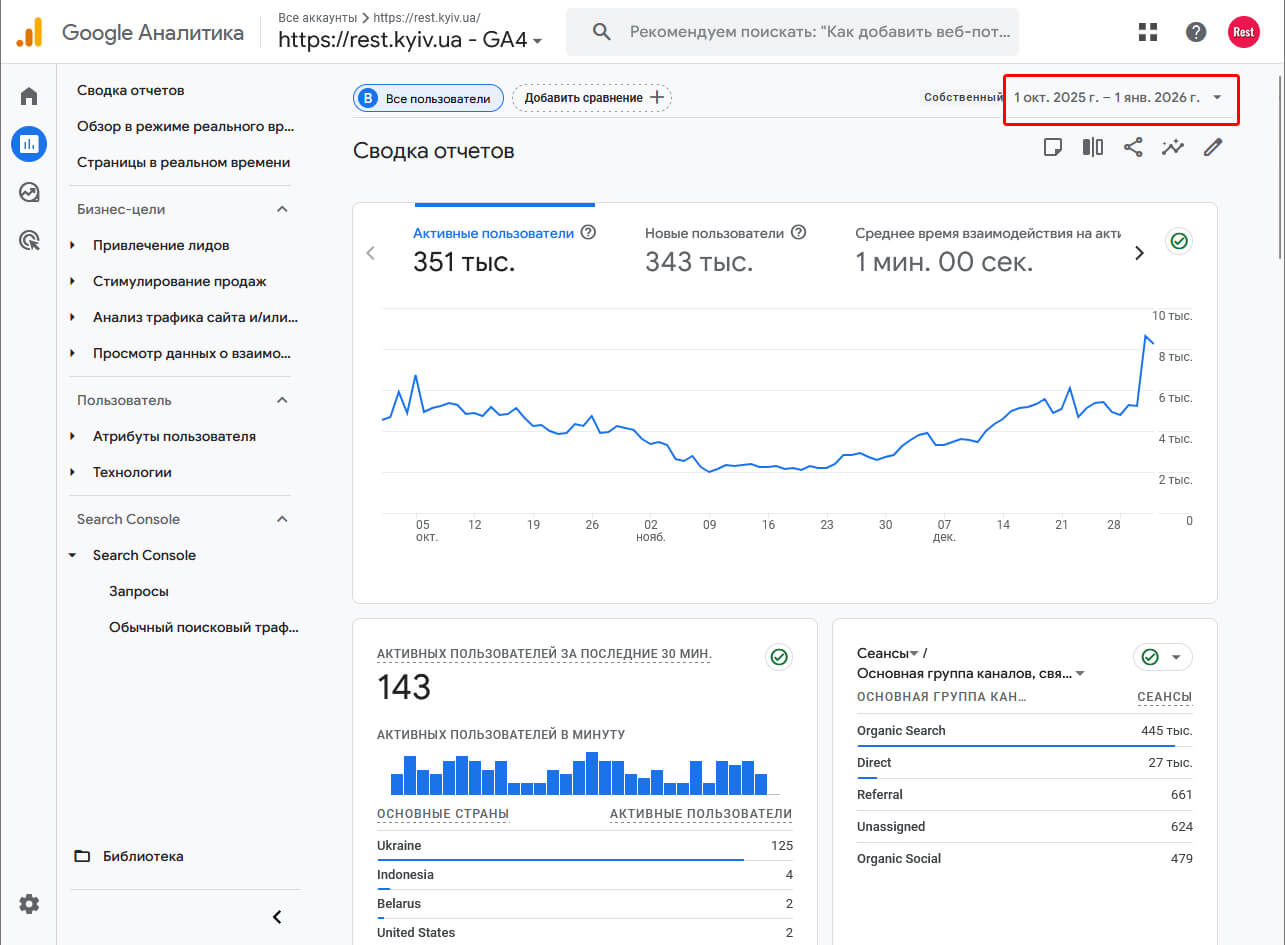The width and height of the screenshot is (1285, 945).
Task: Open the date range dropdown
Action: [x=1119, y=98]
